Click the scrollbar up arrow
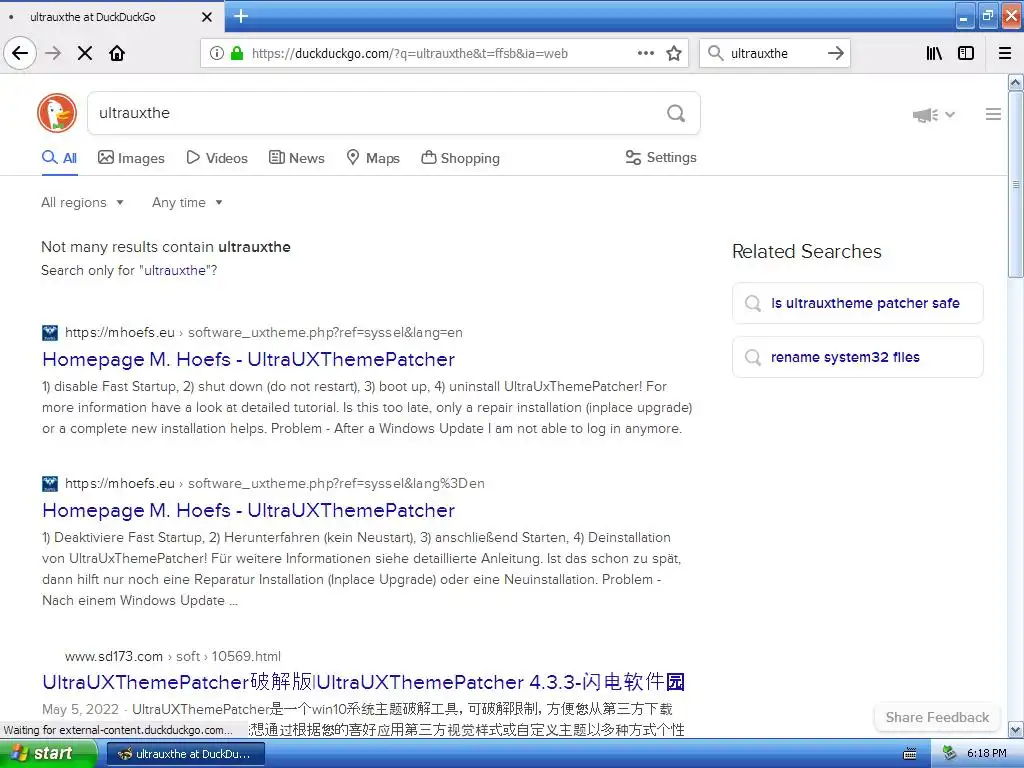This screenshot has height=768, width=1024. pyautogui.click(x=1016, y=82)
